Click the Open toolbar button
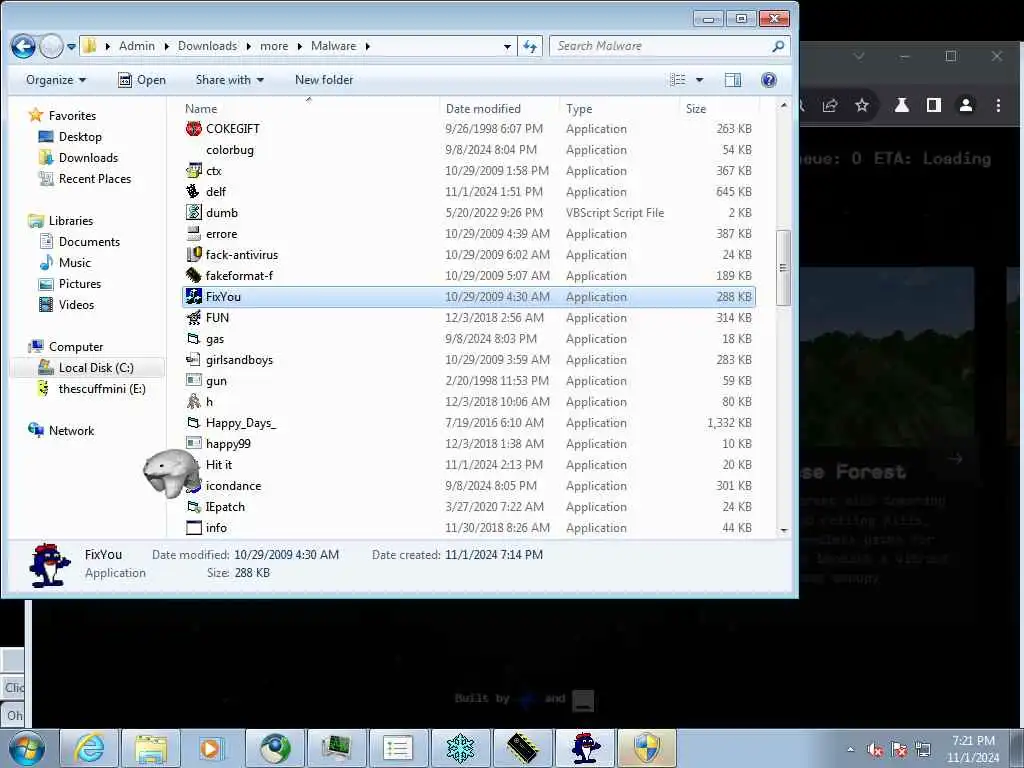Viewport: 1024px width, 768px height. tap(142, 80)
